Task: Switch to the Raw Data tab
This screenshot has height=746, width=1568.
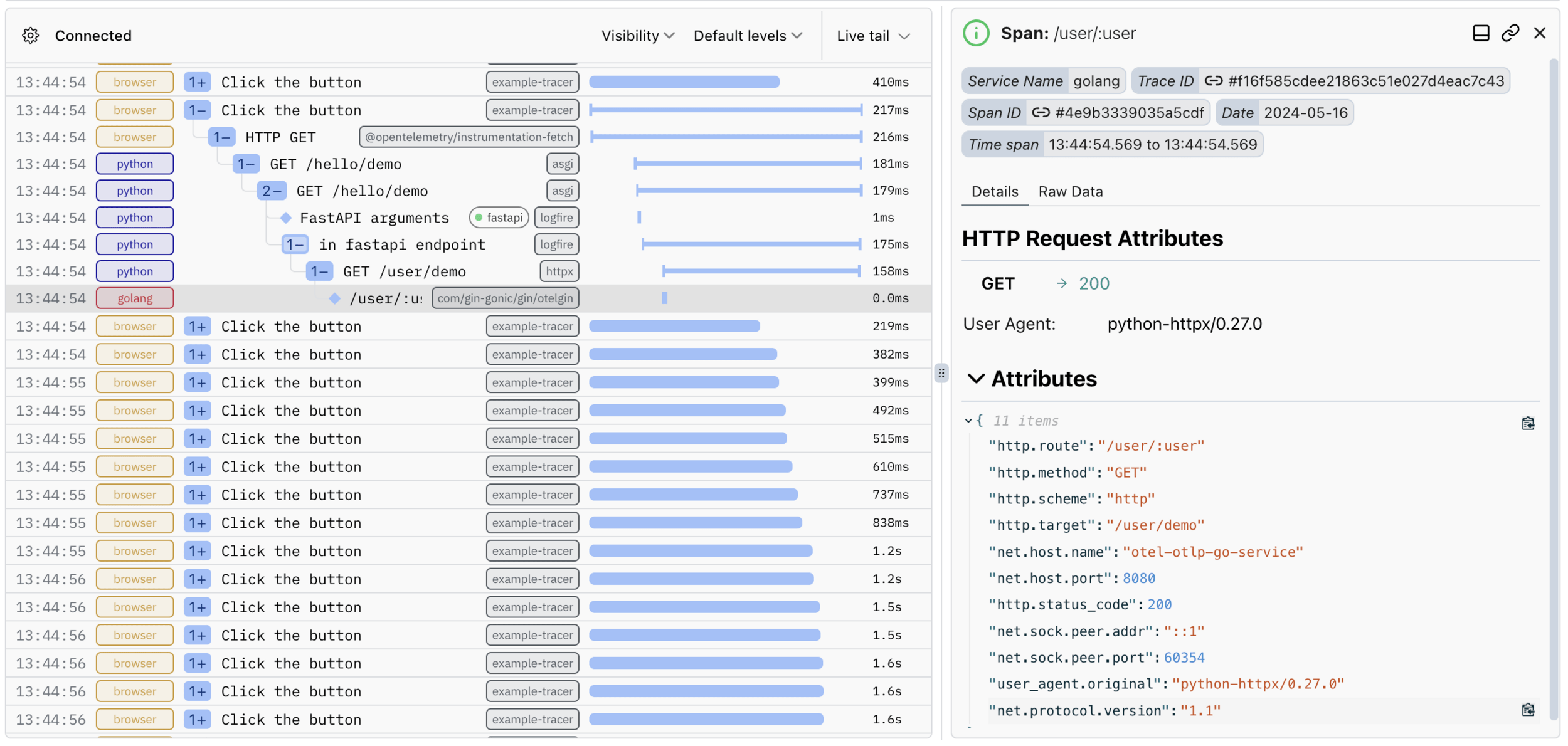Action: [x=1070, y=192]
